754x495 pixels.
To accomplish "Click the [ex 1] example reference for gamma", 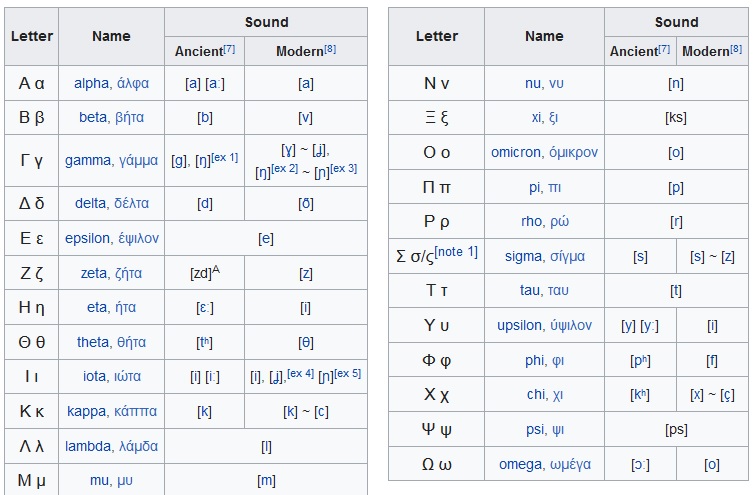I will tap(225, 157).
